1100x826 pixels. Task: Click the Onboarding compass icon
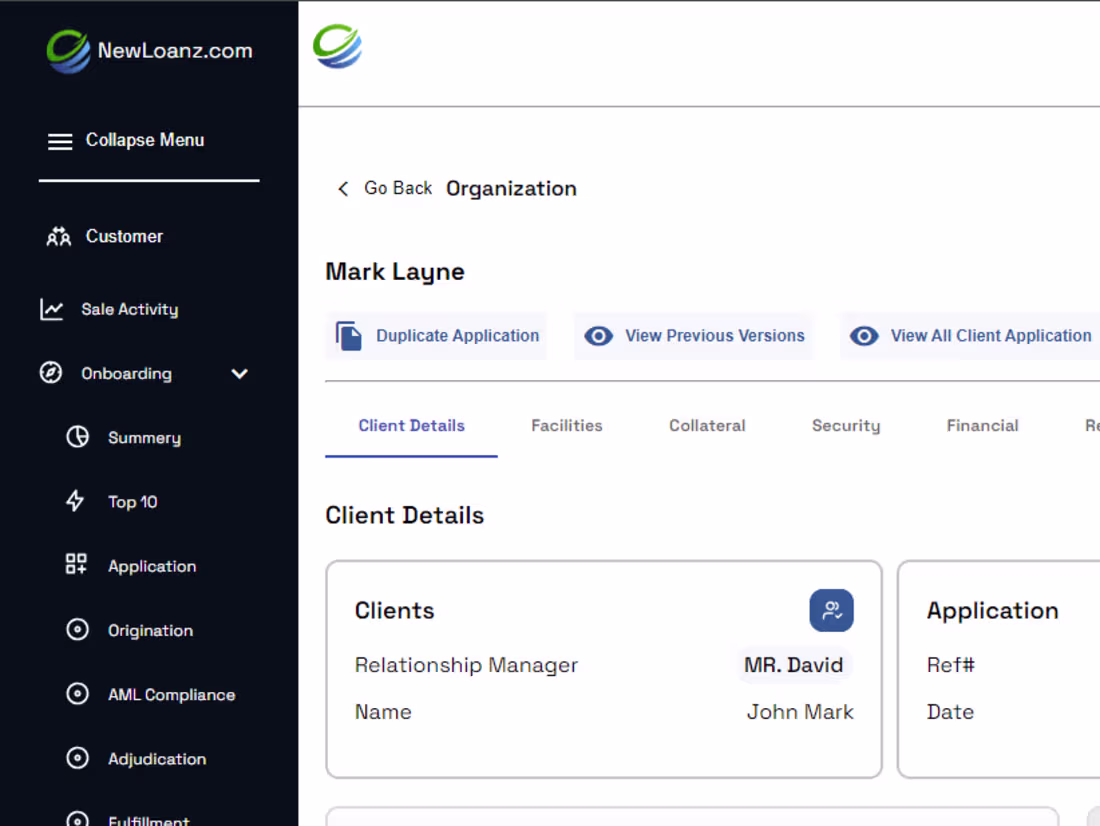point(51,373)
